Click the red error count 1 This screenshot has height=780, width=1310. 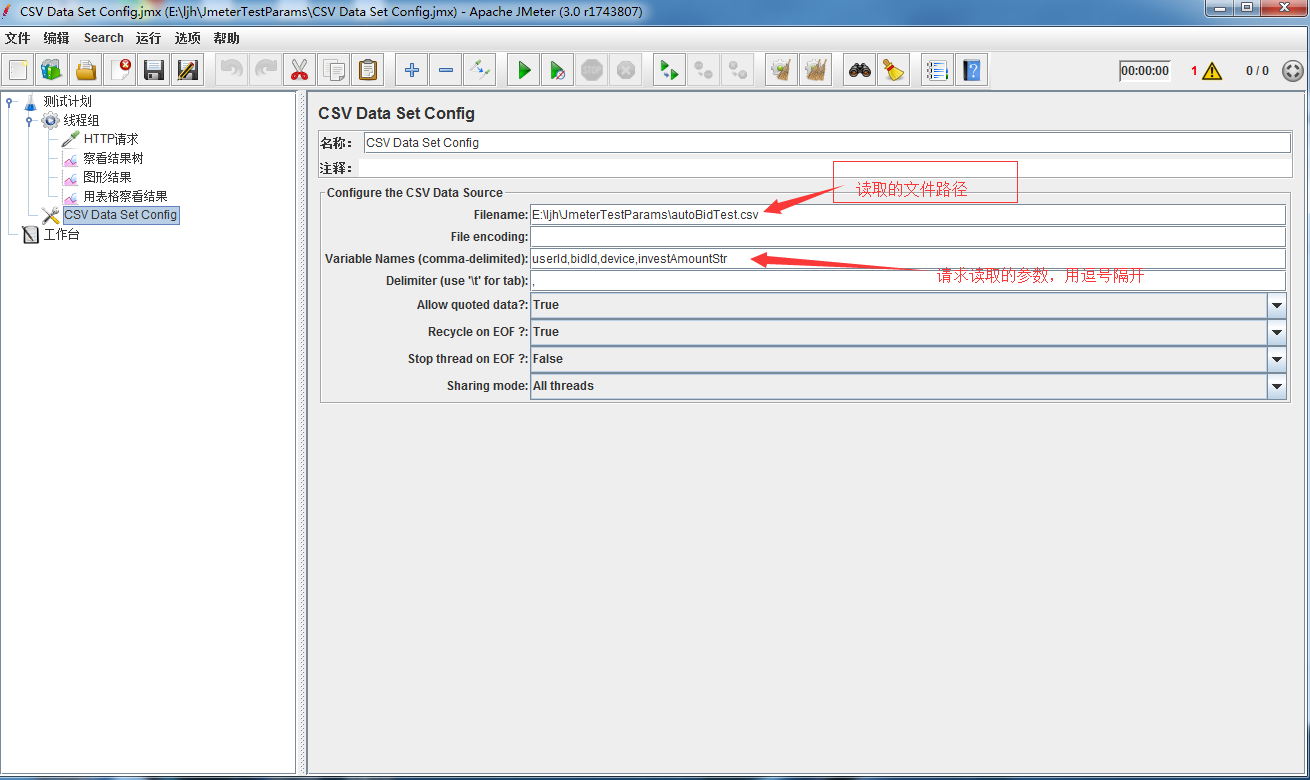pyautogui.click(x=1194, y=71)
